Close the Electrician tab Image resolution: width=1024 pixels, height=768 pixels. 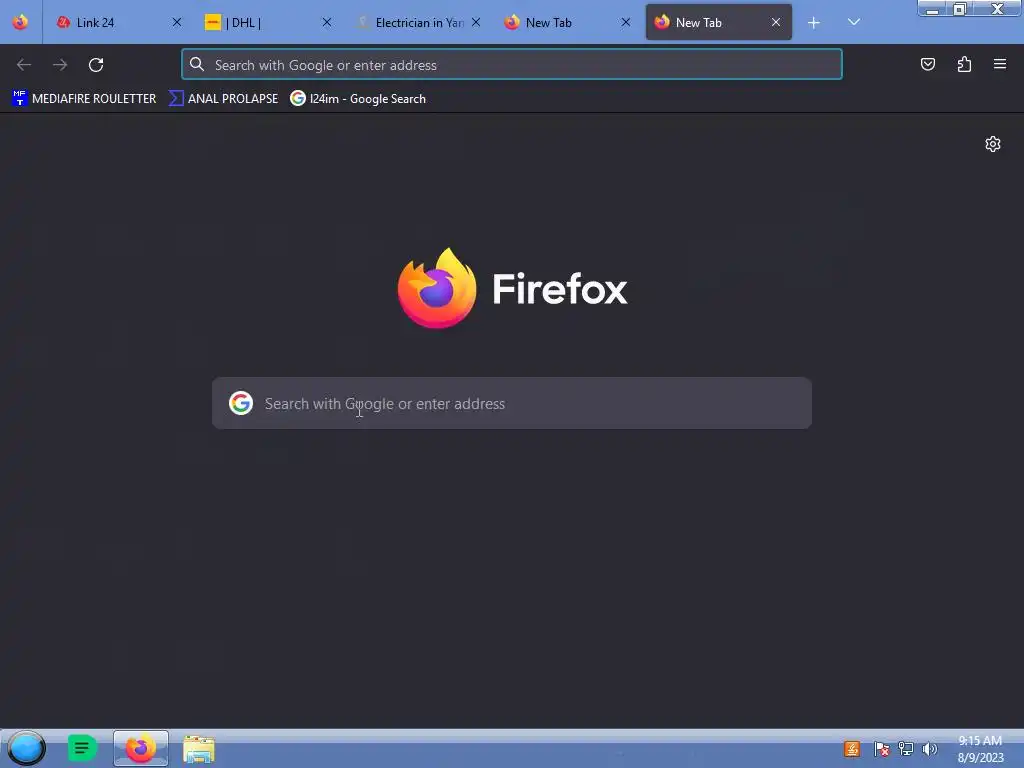(476, 22)
